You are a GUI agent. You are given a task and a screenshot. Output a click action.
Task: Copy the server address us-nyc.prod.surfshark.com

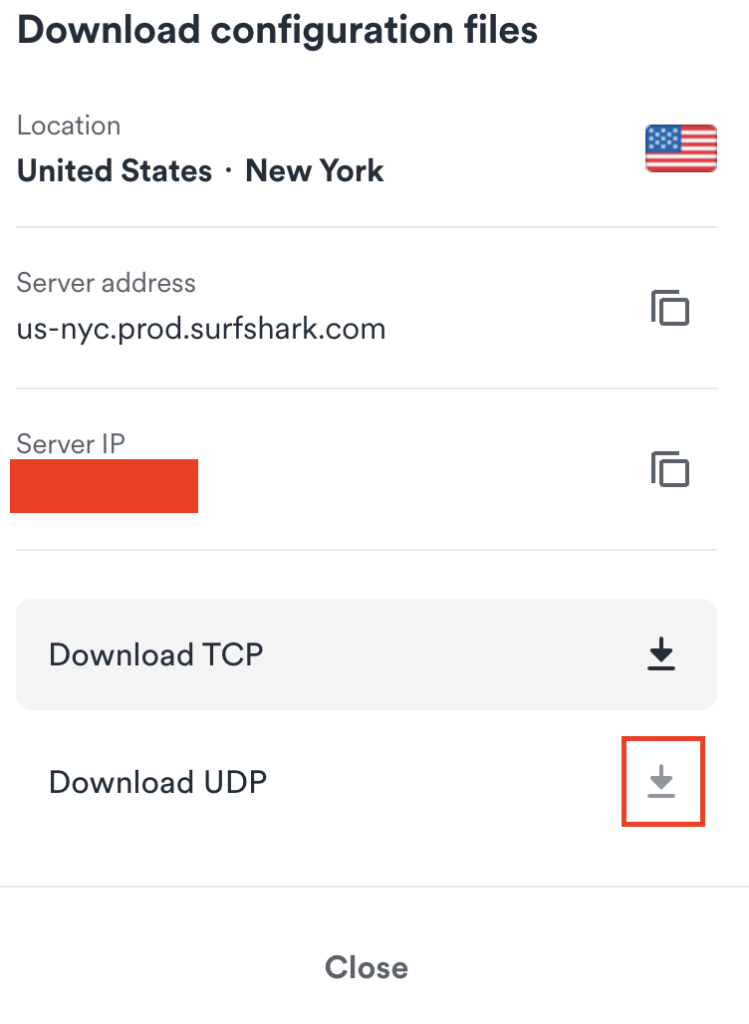point(669,308)
